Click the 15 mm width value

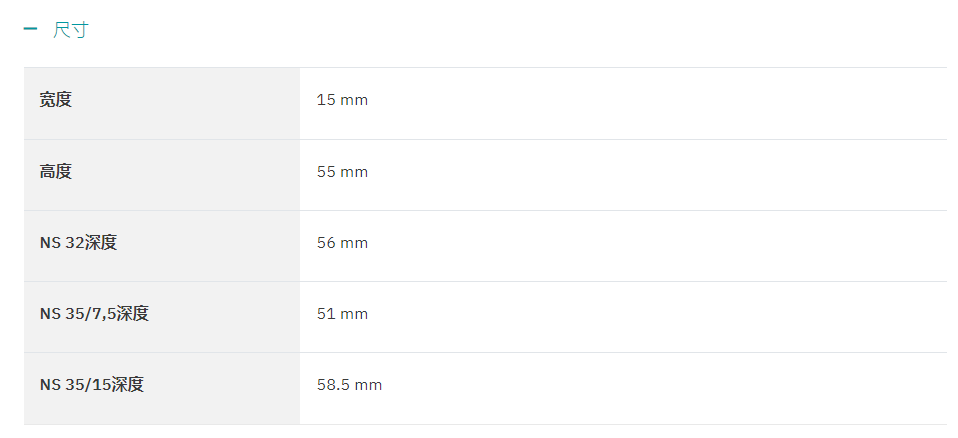[342, 100]
